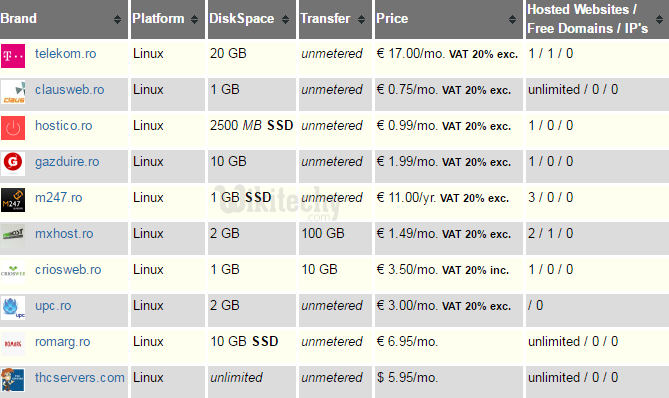Sort by Transfer column arrows
The image size is (669, 398).
pos(361,19)
